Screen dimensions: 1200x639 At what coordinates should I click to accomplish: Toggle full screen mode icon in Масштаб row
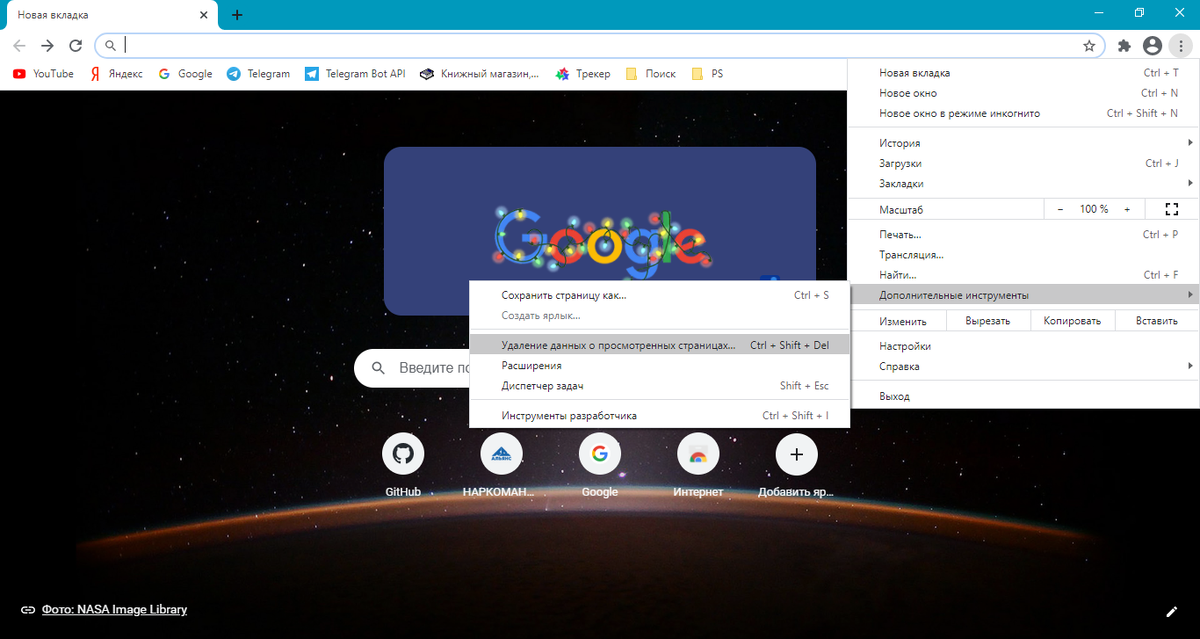click(1172, 209)
